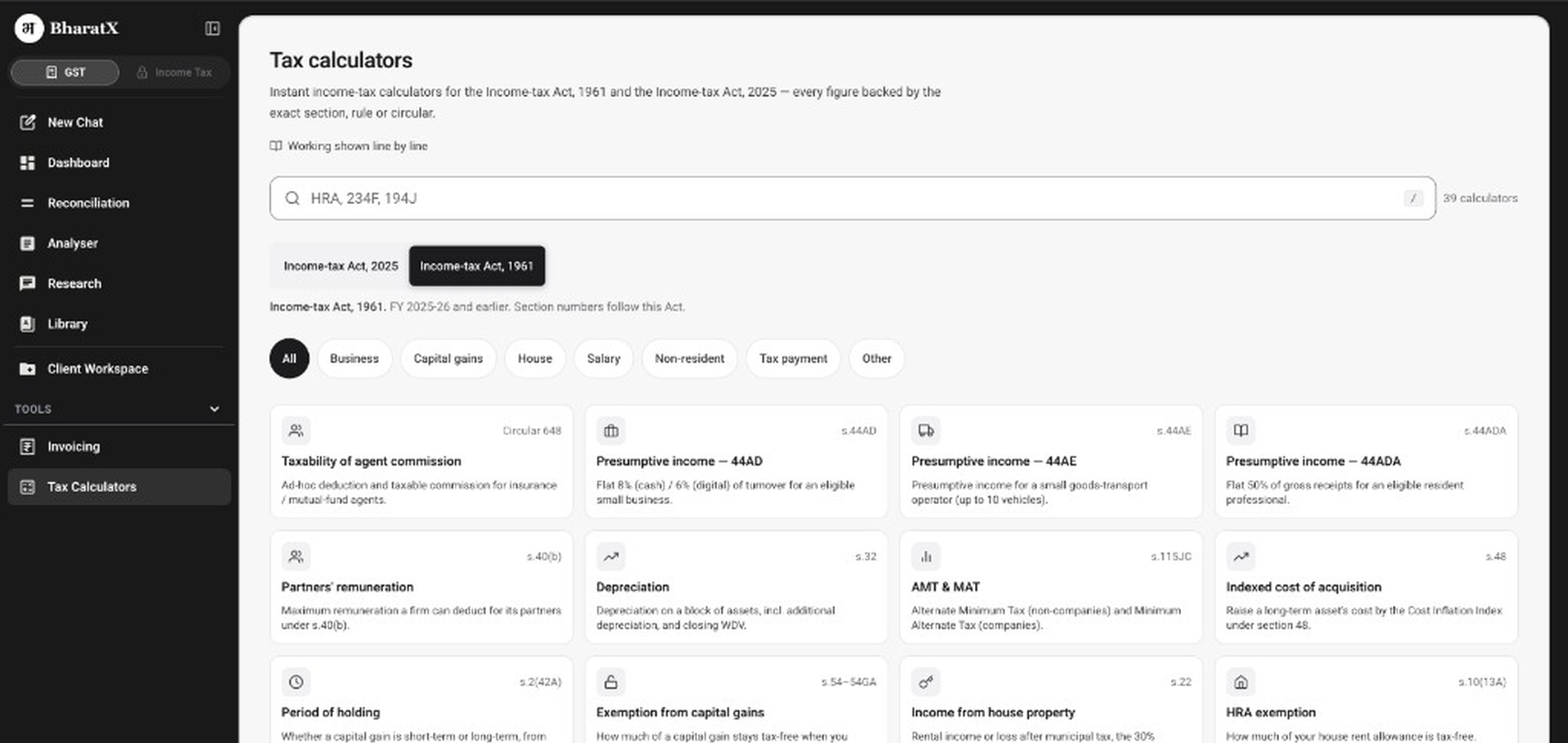The height and width of the screenshot is (743, 1568).
Task: Click Indexed cost trend icon
Action: pyautogui.click(x=1241, y=556)
